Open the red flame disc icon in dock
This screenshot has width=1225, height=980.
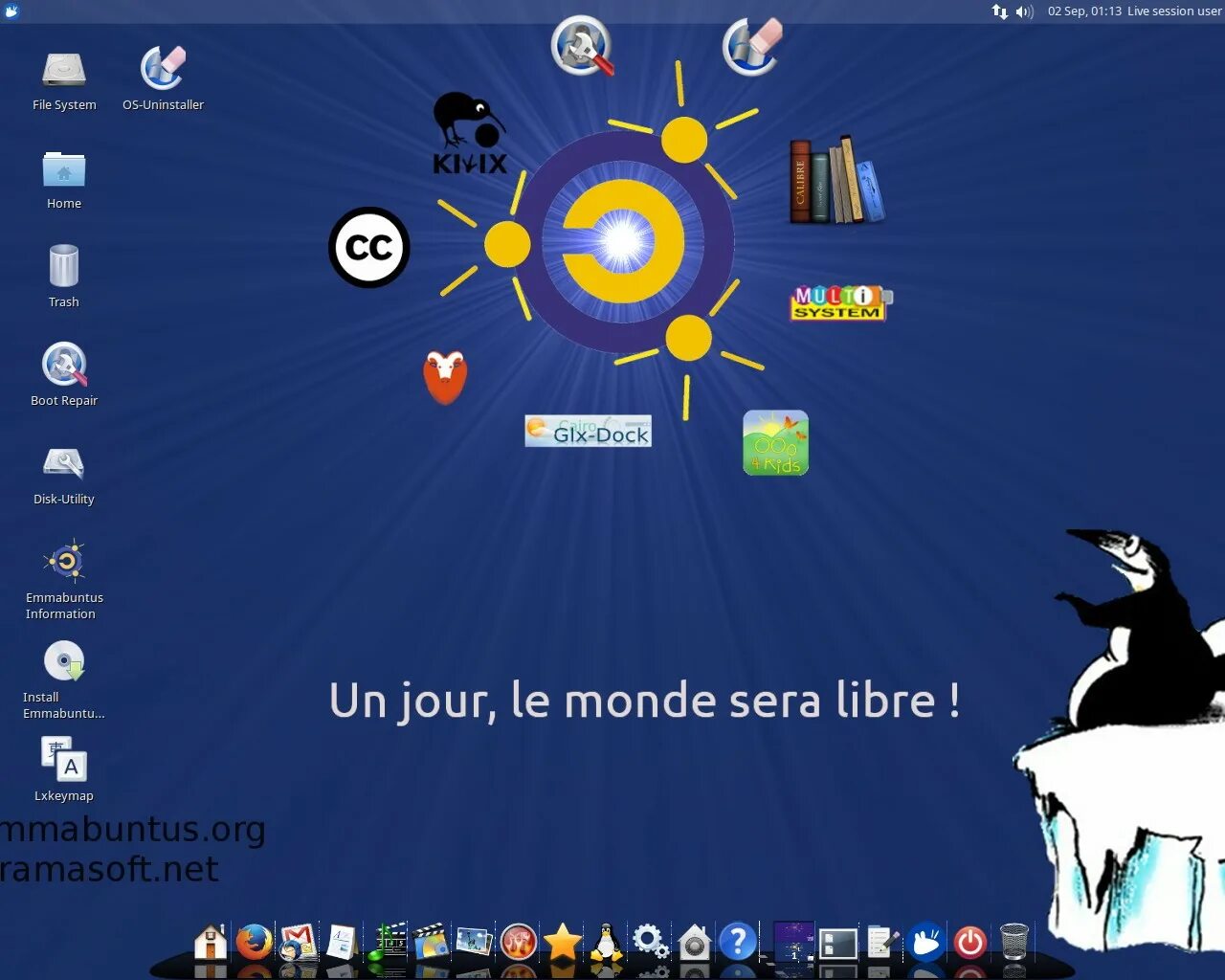pos(519,943)
